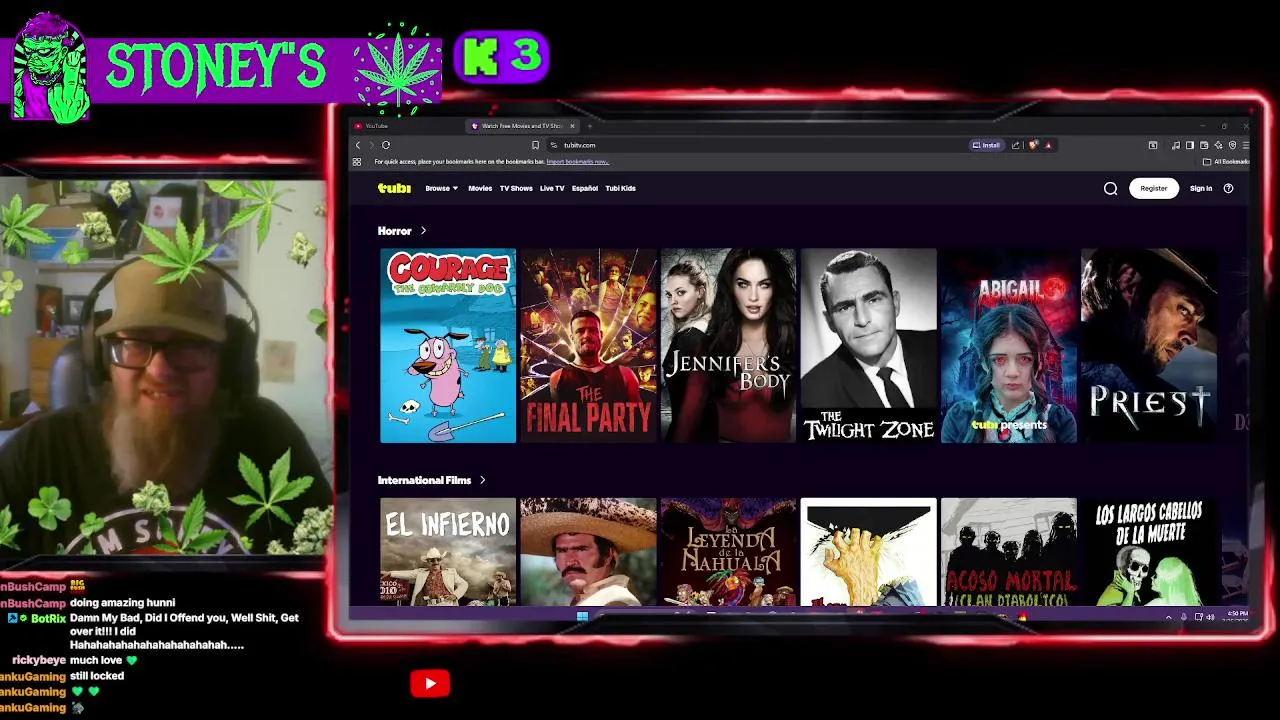Go to Live TV section
Viewport: 1280px width, 720px height.
point(552,188)
